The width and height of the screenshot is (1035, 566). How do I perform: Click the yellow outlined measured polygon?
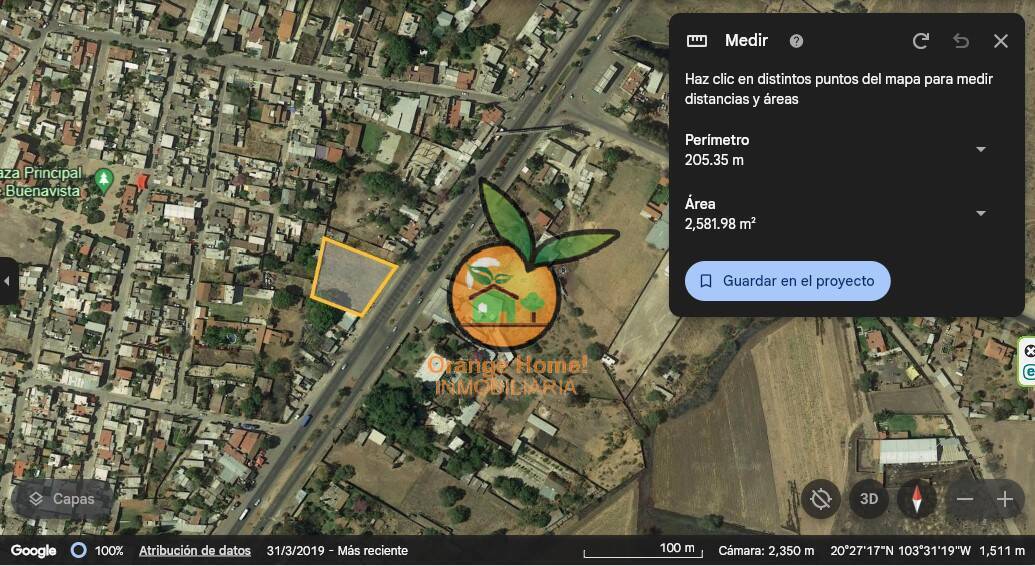tap(350, 275)
